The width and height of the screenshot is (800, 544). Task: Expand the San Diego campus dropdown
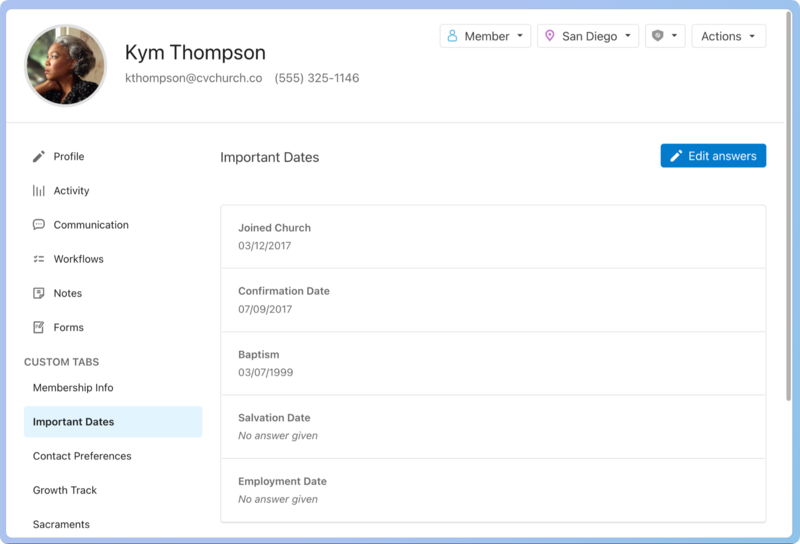588,36
